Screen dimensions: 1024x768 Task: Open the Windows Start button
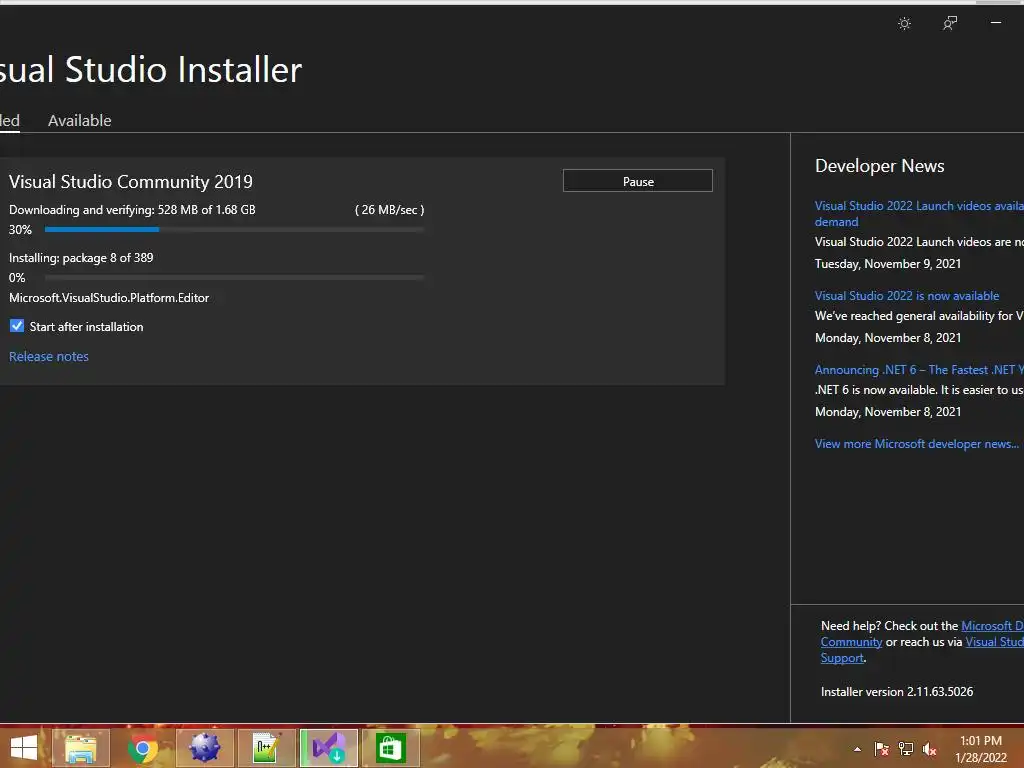(24, 748)
